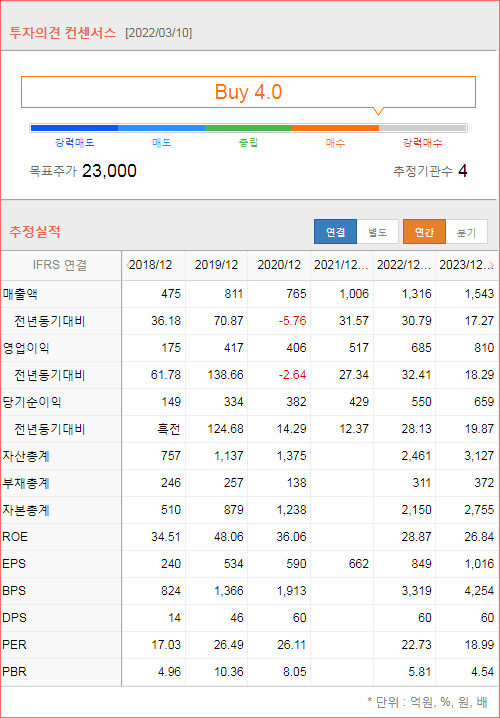Click 흑전 cell in 2018/12 column
The width and height of the screenshot is (500, 718).
[168, 429]
